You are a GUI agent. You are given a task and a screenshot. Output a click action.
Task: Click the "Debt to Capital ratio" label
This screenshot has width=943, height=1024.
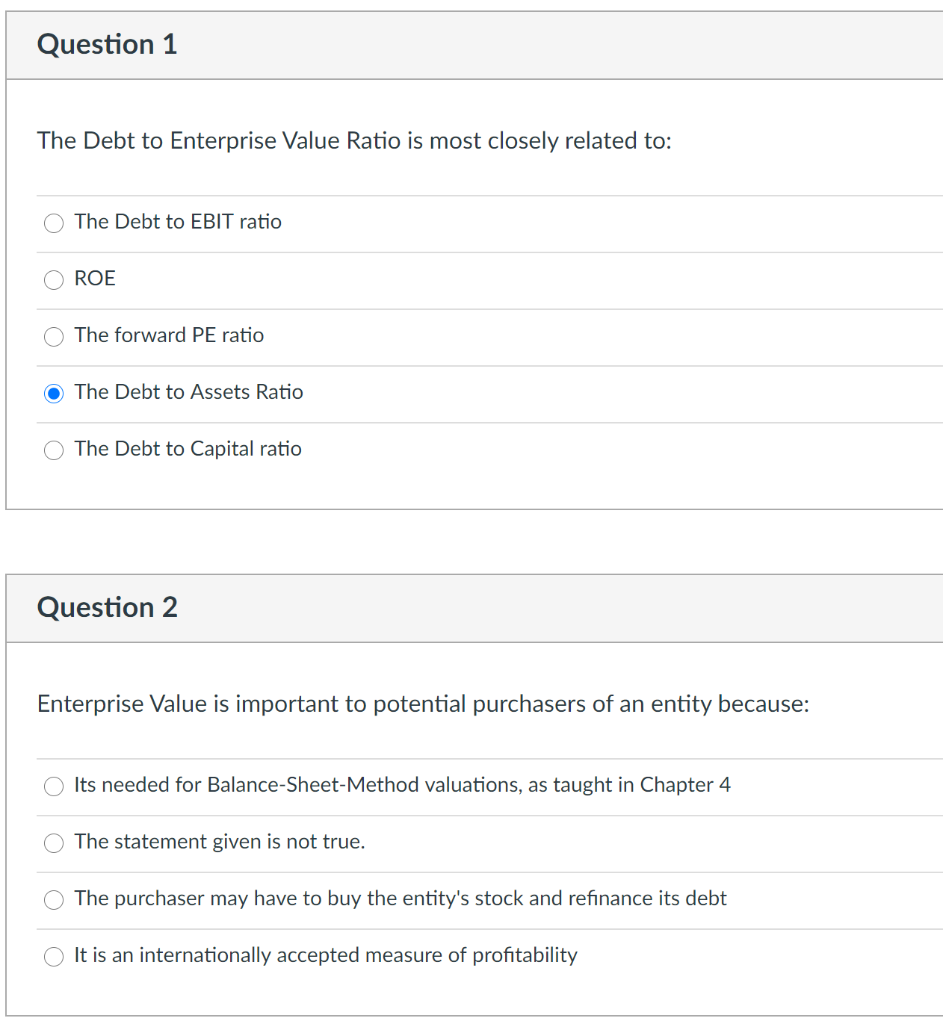188,449
